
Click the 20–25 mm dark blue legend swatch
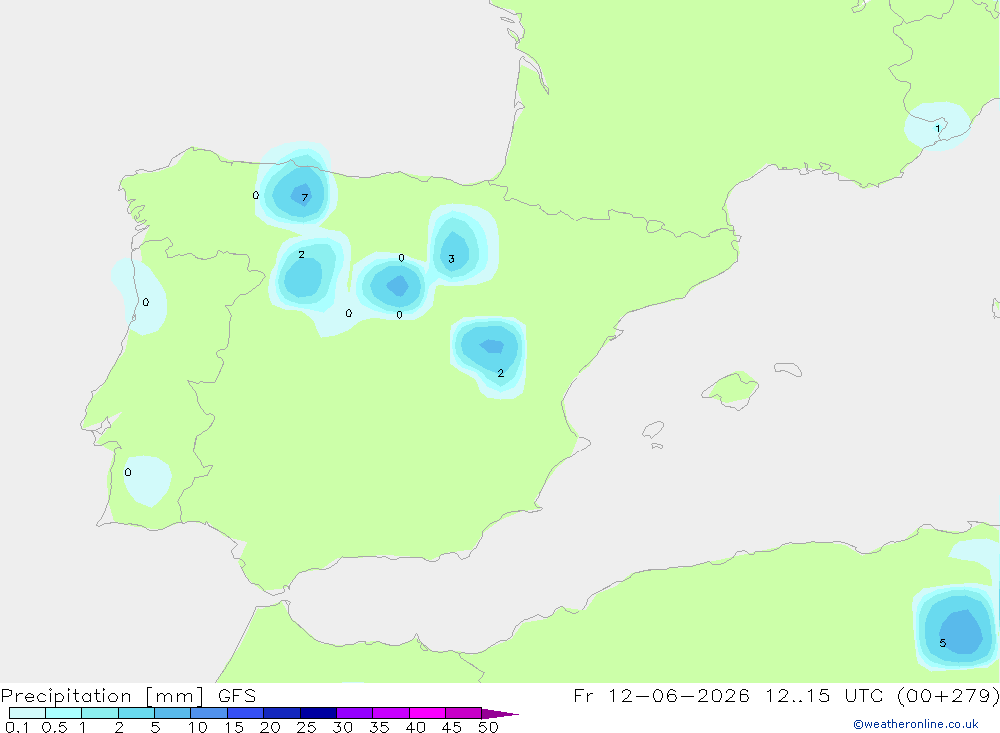pos(281,713)
